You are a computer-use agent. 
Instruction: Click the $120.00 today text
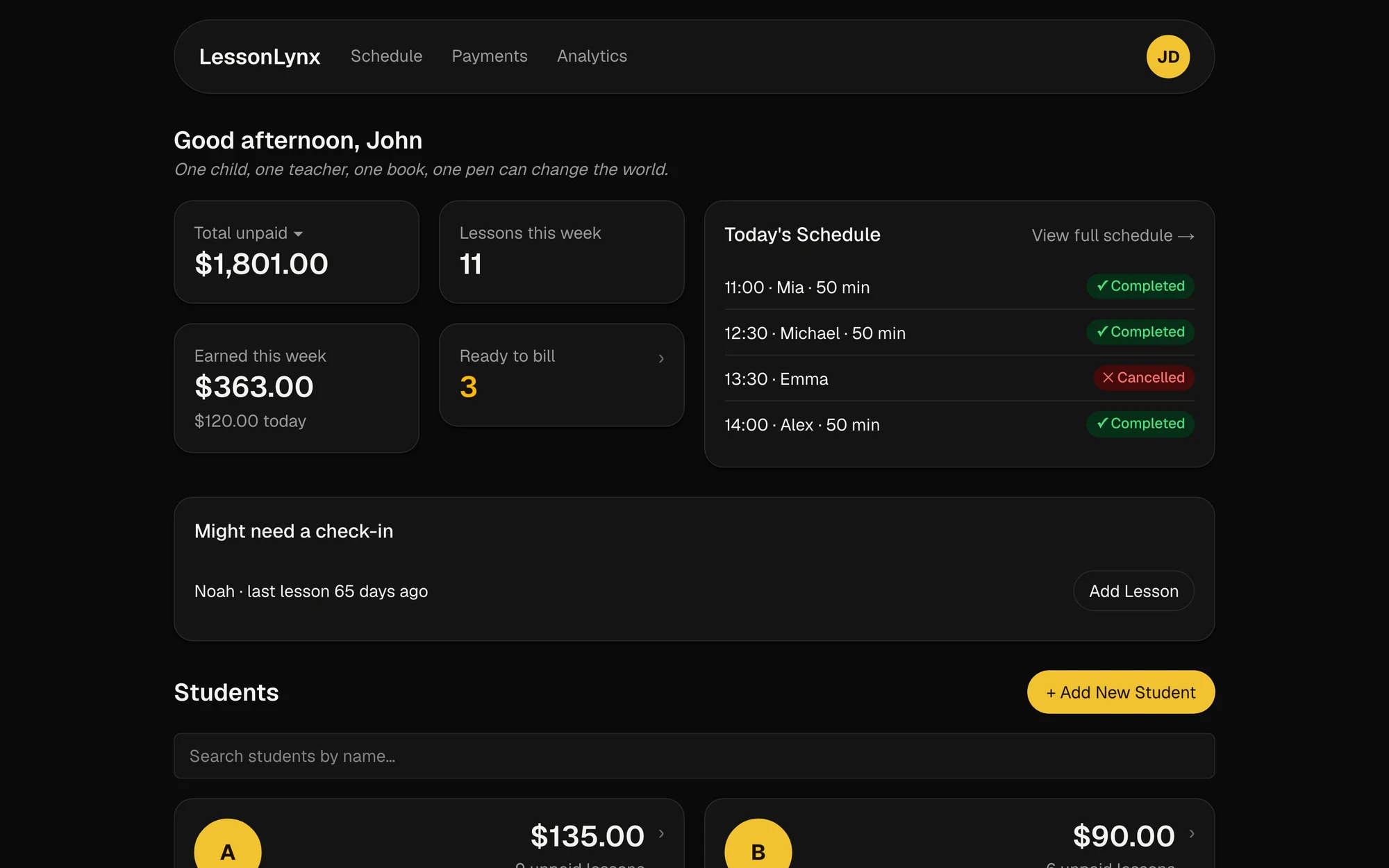pos(250,422)
